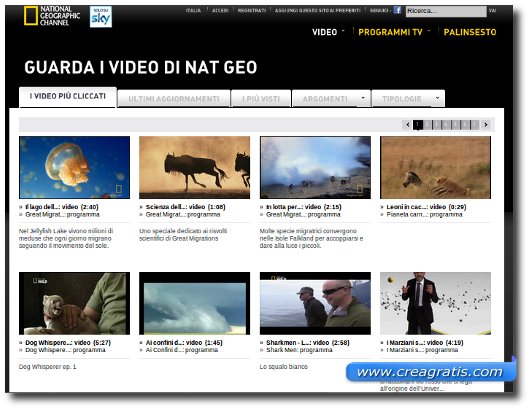
Task: Click 'Scienza dell...: video (1:08)' link
Action: (x=186, y=207)
